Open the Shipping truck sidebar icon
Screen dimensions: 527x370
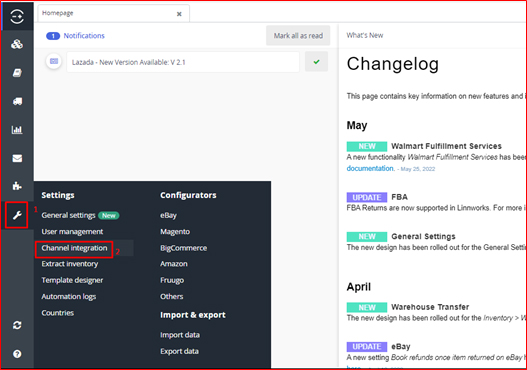[x=17, y=101]
